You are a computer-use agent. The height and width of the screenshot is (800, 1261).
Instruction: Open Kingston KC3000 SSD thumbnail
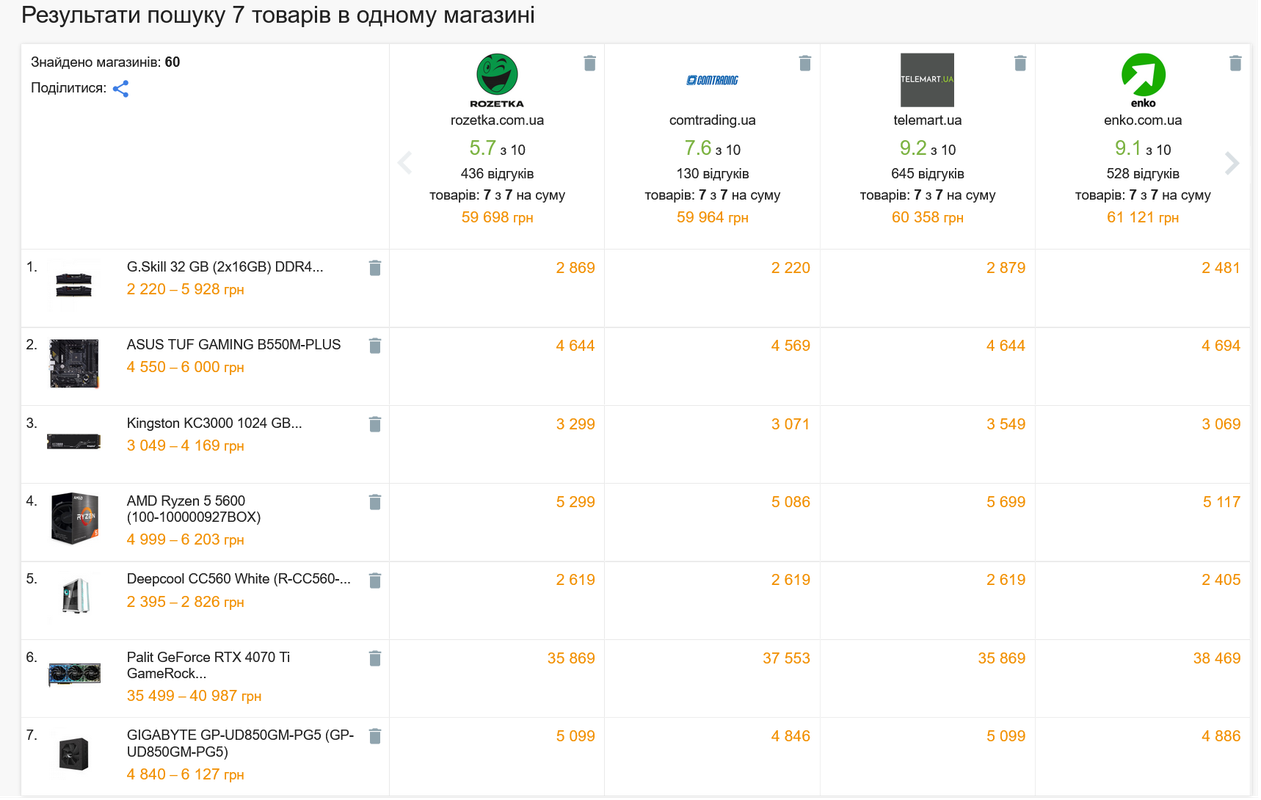tap(74, 441)
